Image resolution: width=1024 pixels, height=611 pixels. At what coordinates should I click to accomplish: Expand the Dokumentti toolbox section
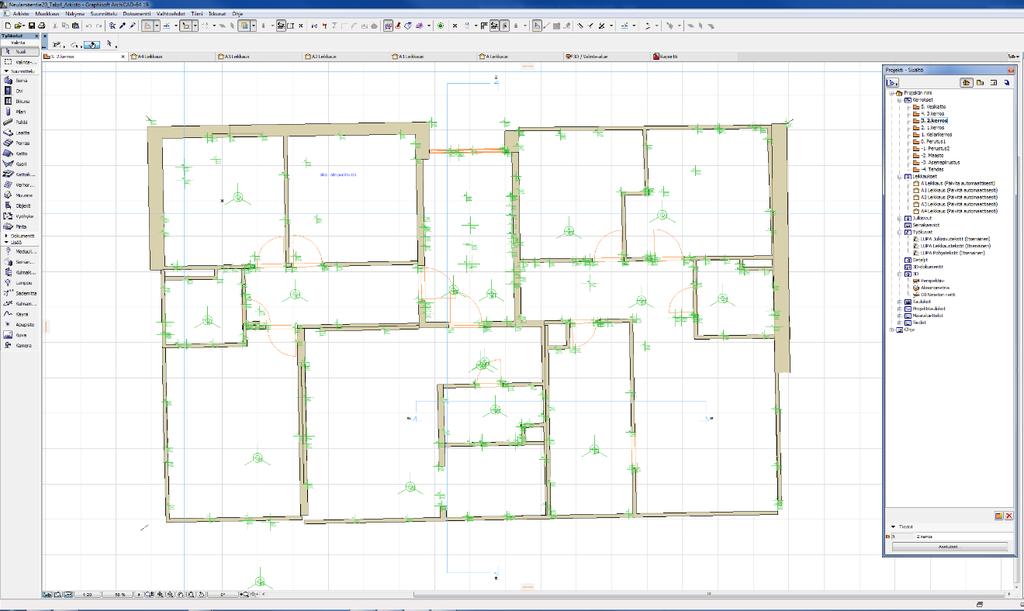coord(6,236)
